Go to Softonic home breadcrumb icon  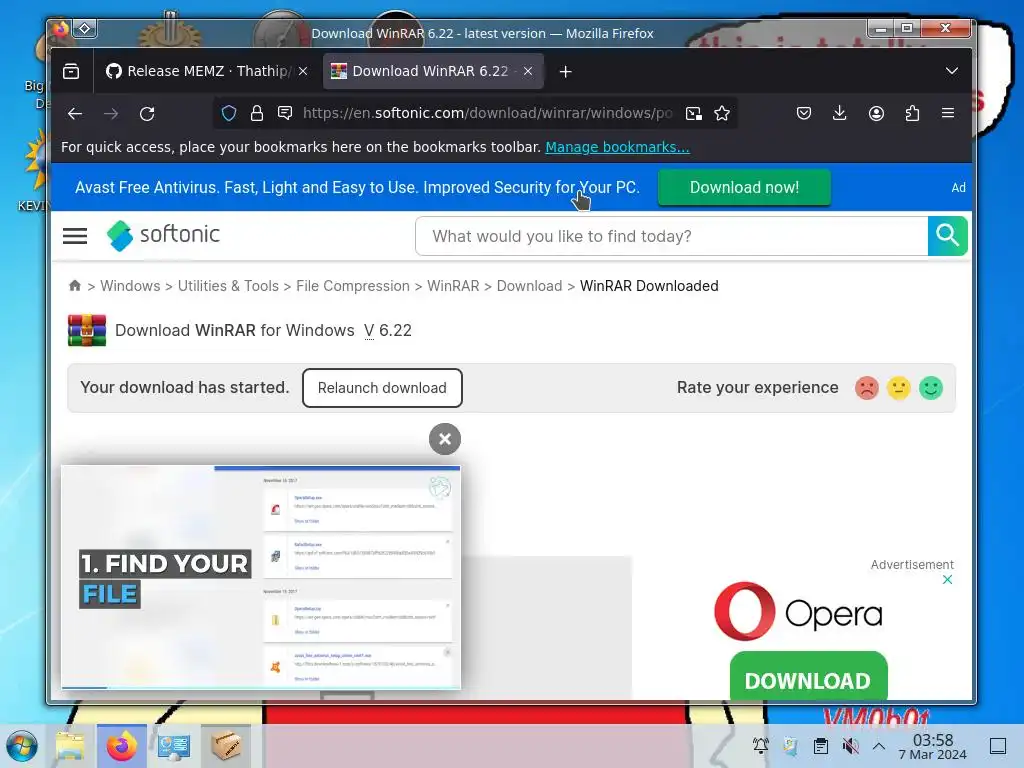click(74, 285)
